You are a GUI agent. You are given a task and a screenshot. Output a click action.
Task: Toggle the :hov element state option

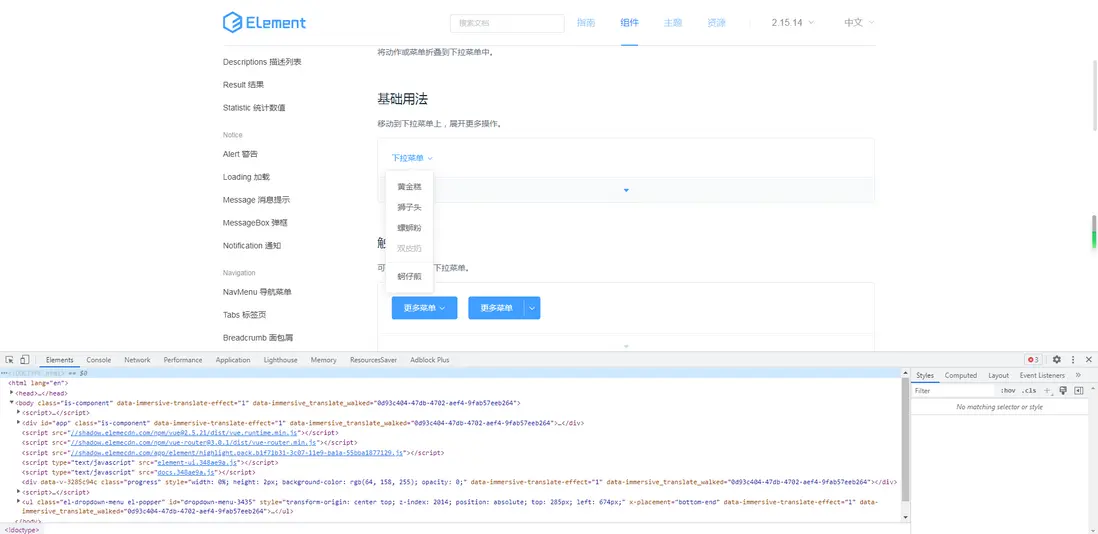(1008, 391)
